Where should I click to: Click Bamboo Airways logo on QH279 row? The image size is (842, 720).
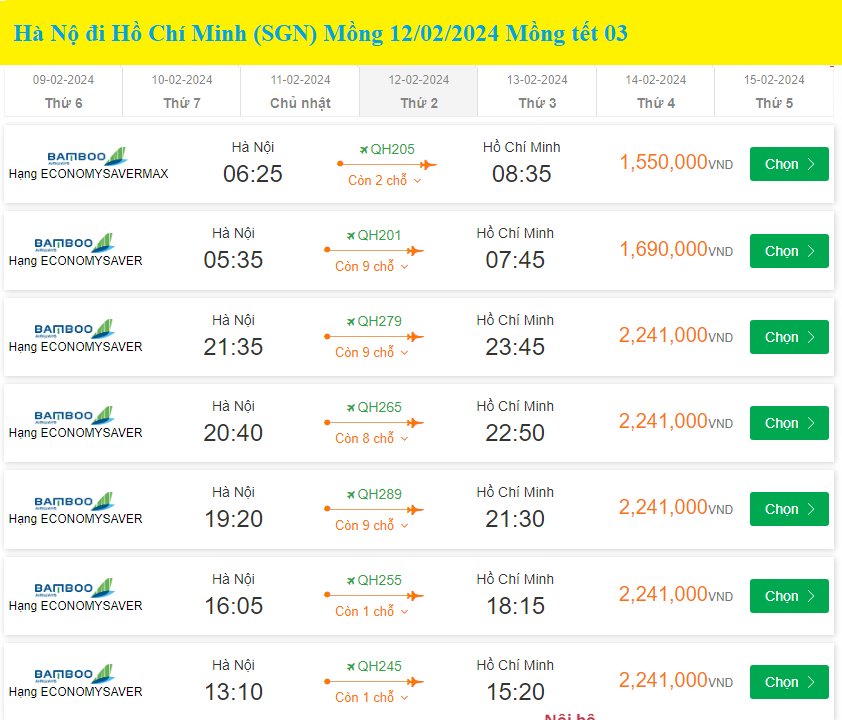click(x=74, y=330)
